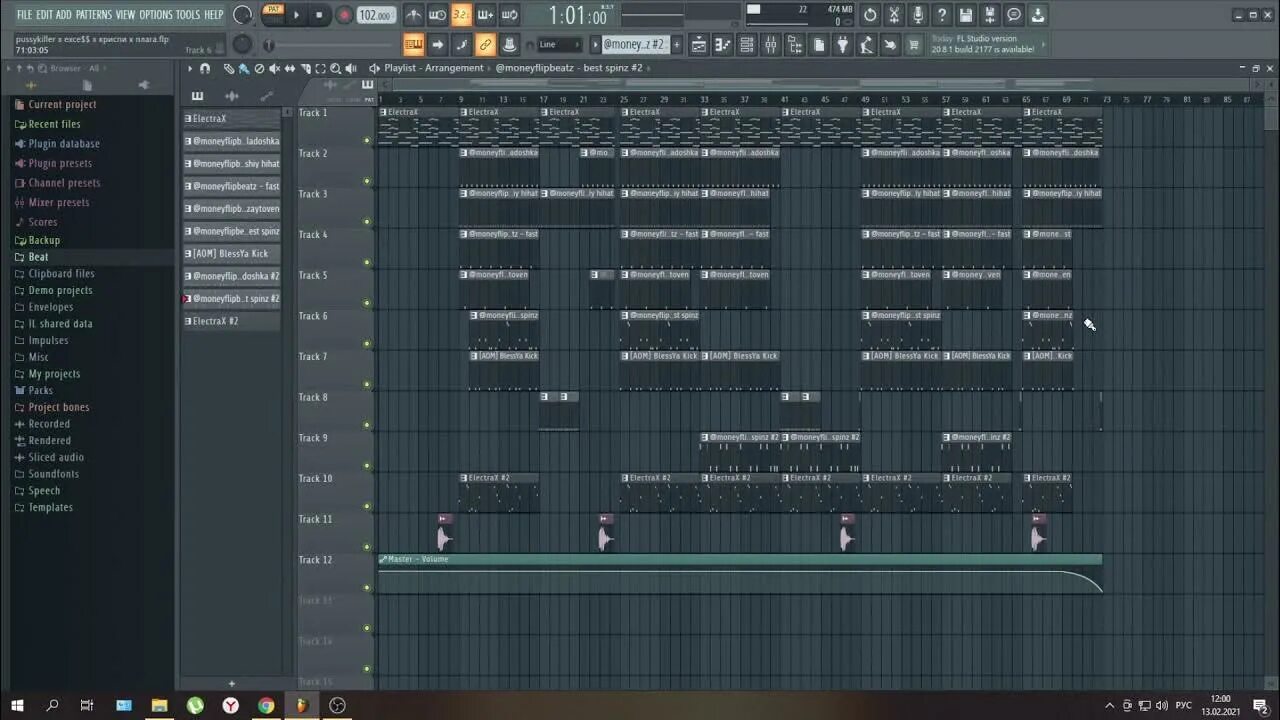Open the OPTIONS menu

pyautogui.click(x=156, y=15)
